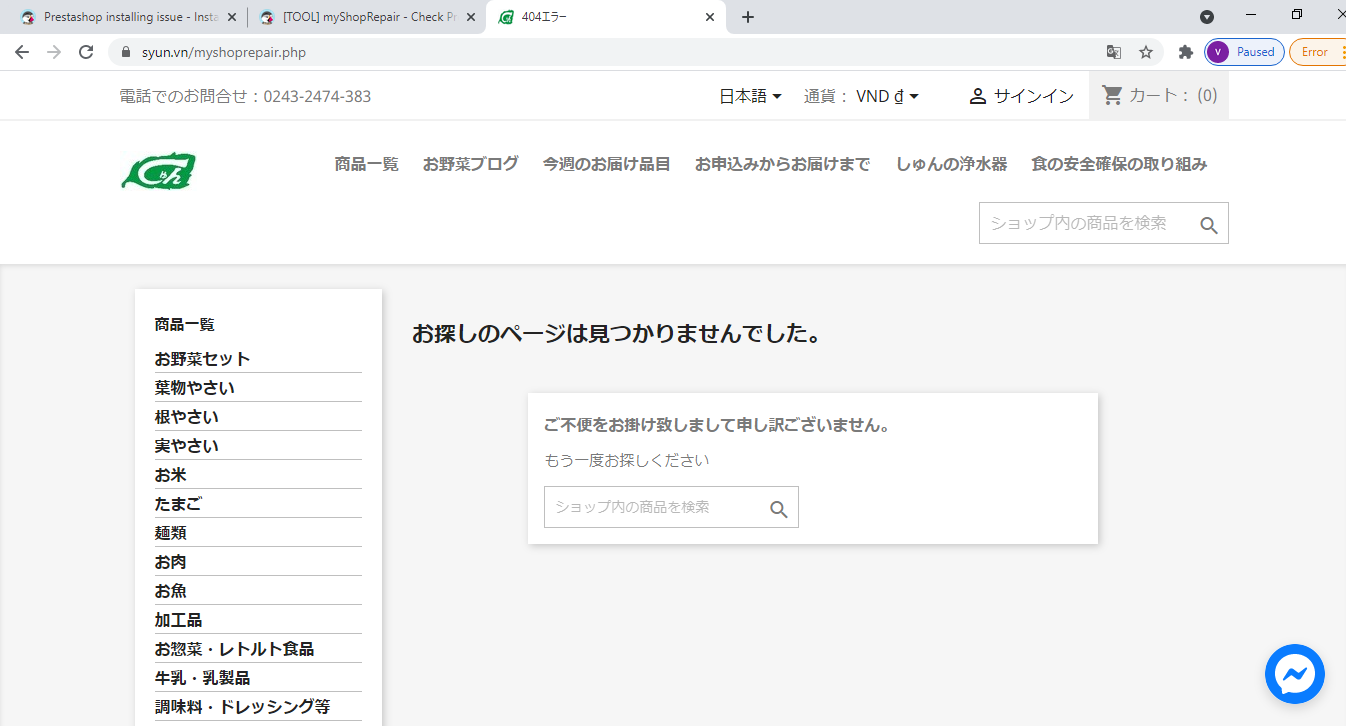
Task: Open the tab search dropdown arrow in Chrome
Action: tap(1207, 17)
